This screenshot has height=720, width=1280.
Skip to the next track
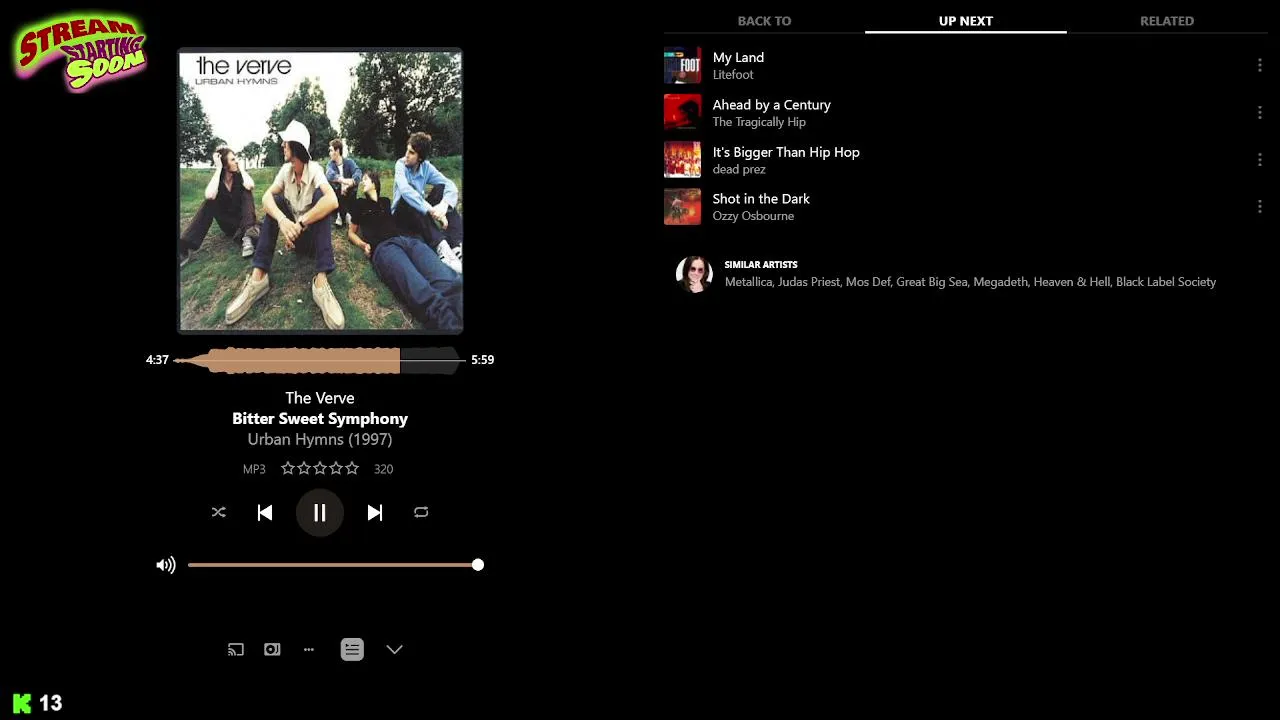tap(375, 512)
